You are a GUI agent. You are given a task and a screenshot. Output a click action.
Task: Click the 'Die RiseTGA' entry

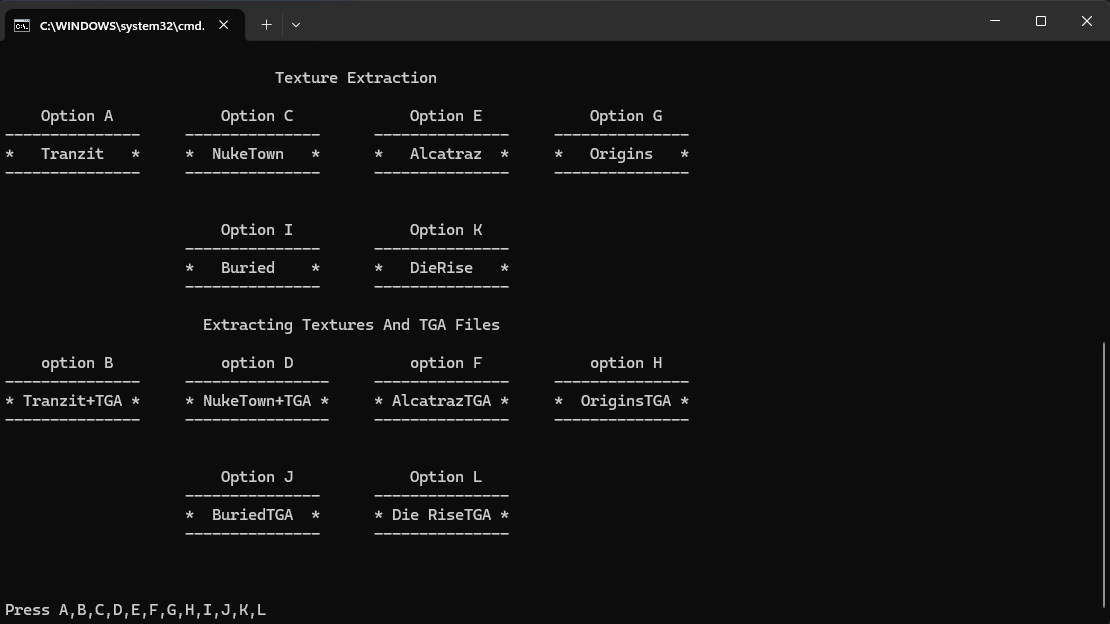(x=441, y=515)
